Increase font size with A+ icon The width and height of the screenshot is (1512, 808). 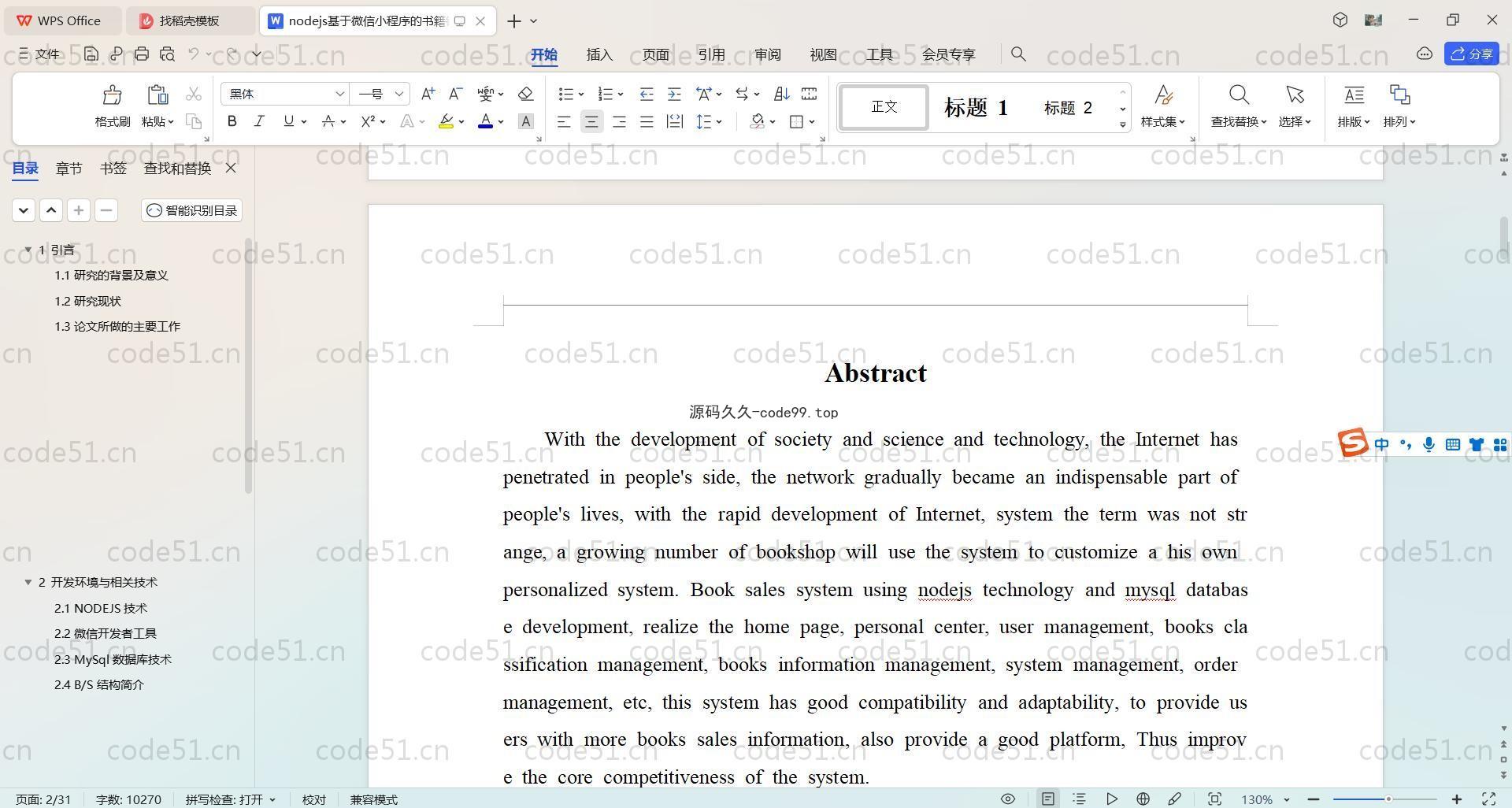pos(428,94)
